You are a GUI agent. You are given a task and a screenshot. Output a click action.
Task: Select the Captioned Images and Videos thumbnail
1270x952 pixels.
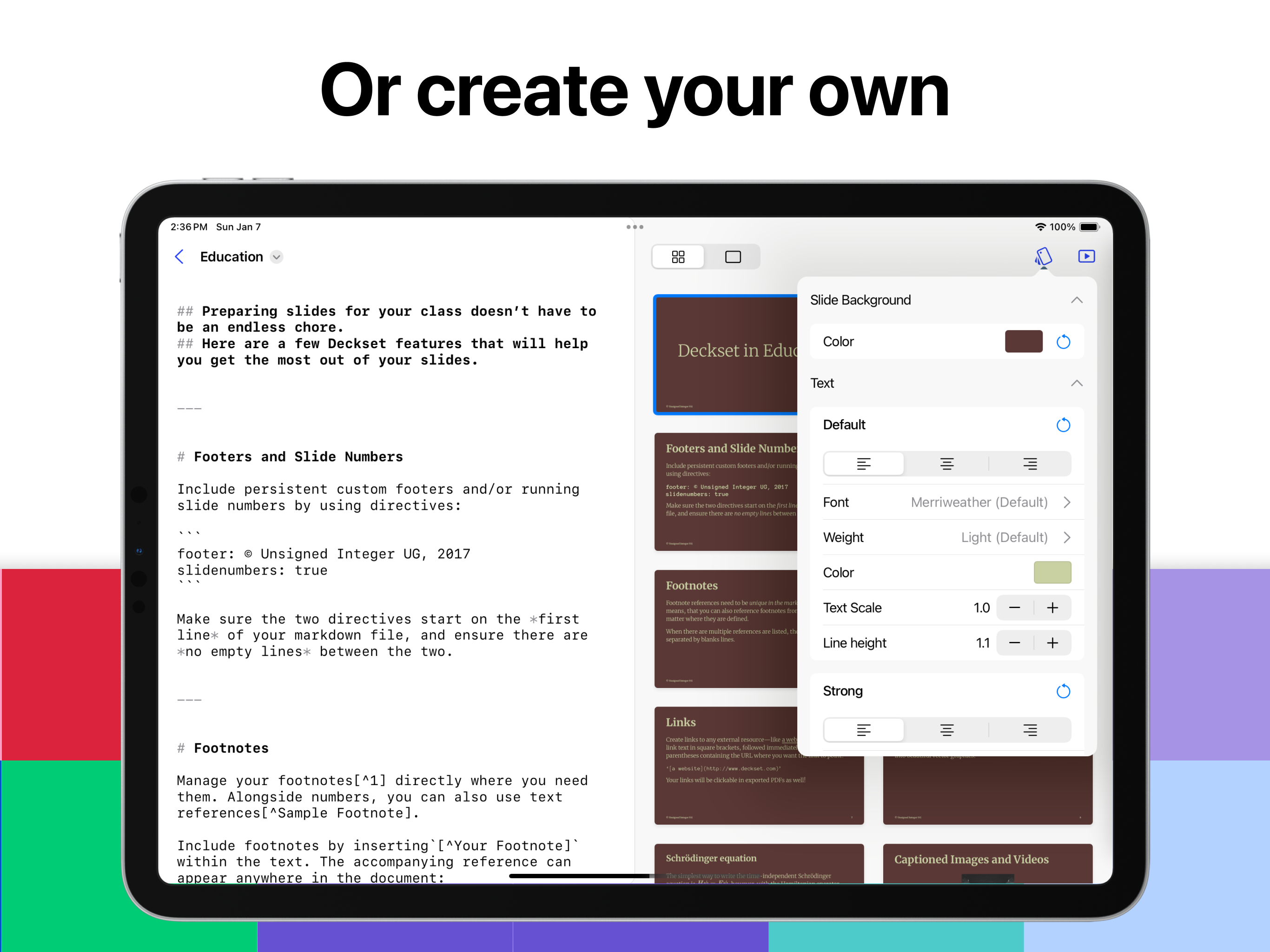click(987, 864)
